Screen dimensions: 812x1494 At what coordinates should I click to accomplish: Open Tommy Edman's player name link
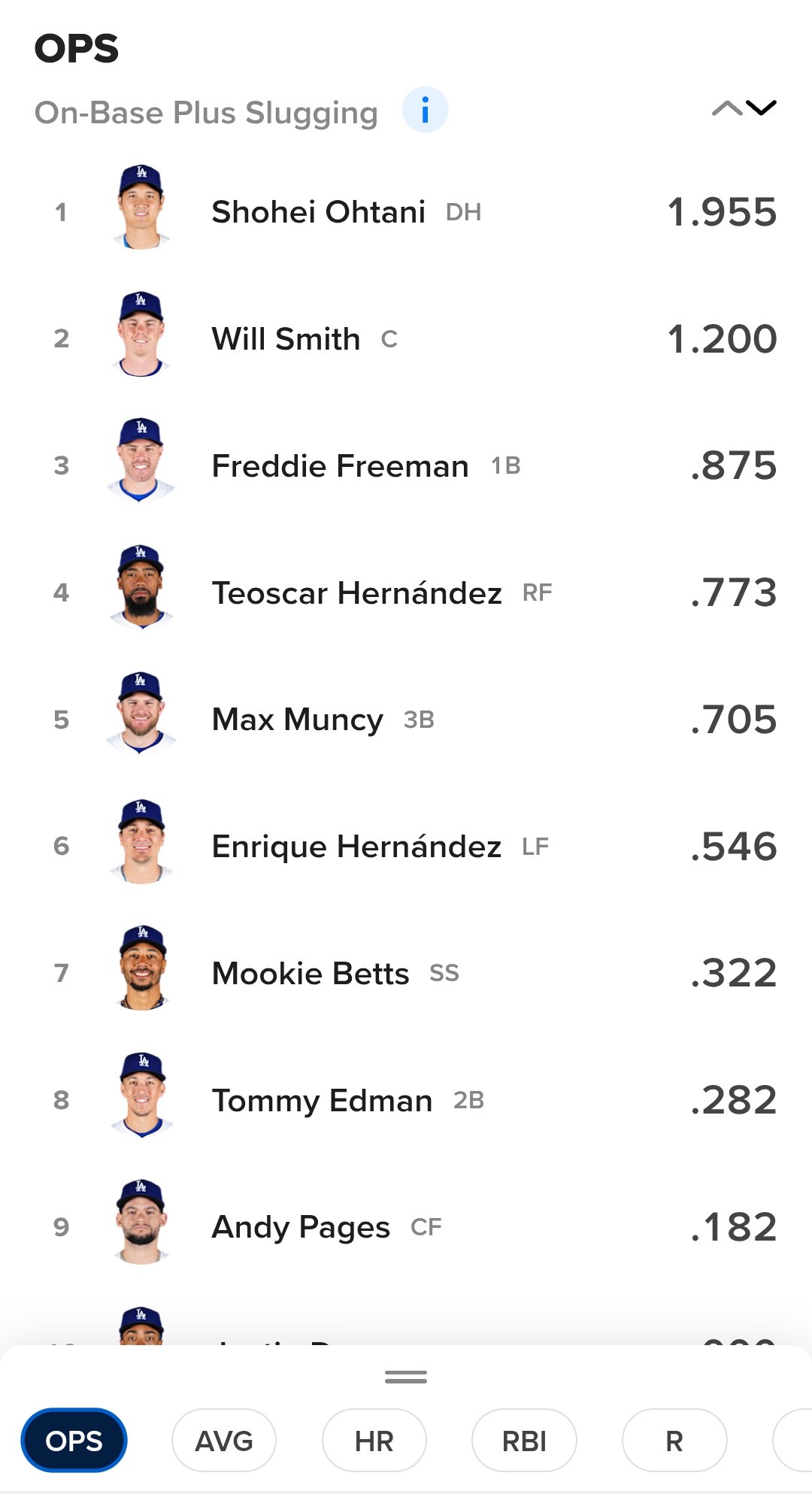[322, 1101]
